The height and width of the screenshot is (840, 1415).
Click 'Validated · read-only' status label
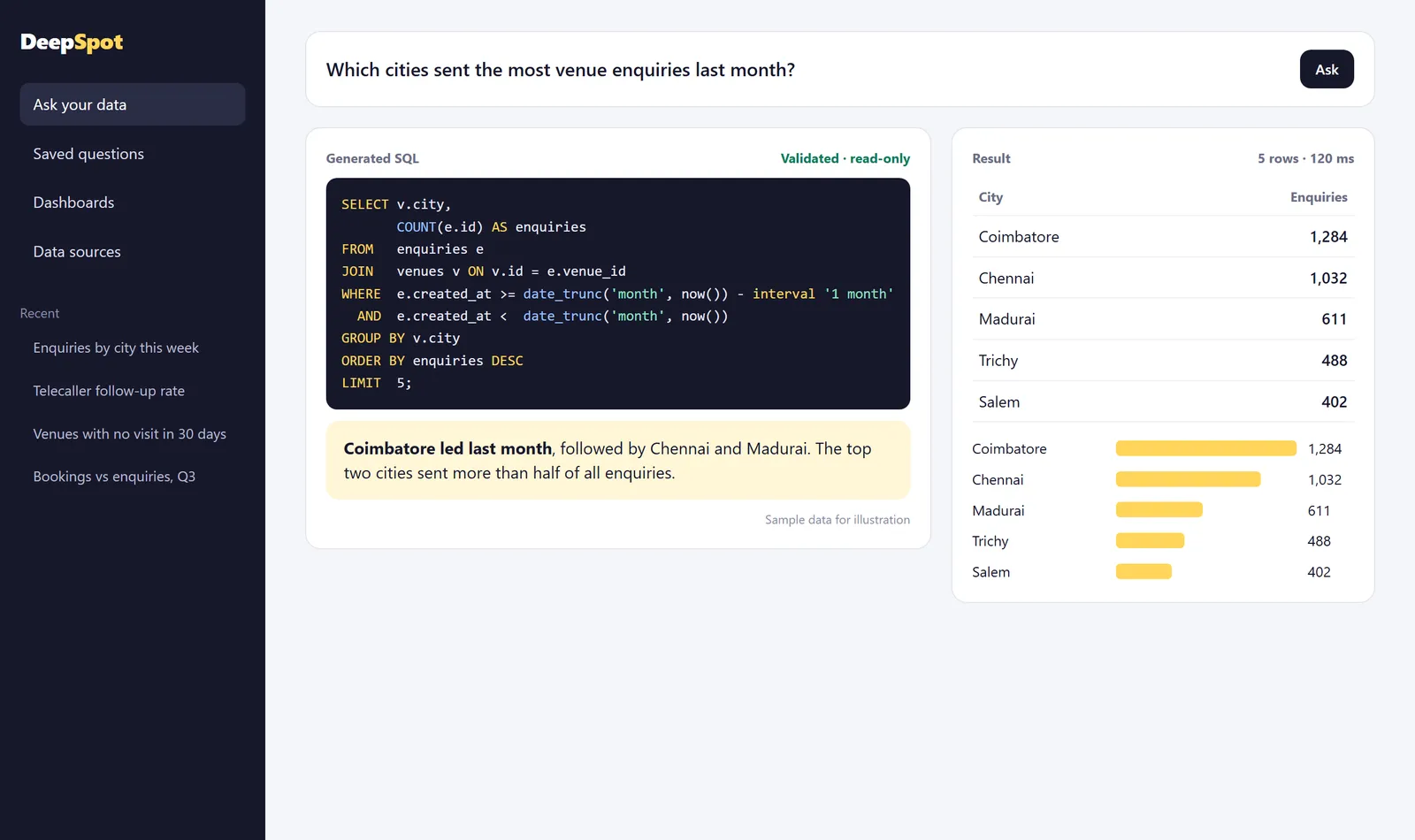[845, 158]
